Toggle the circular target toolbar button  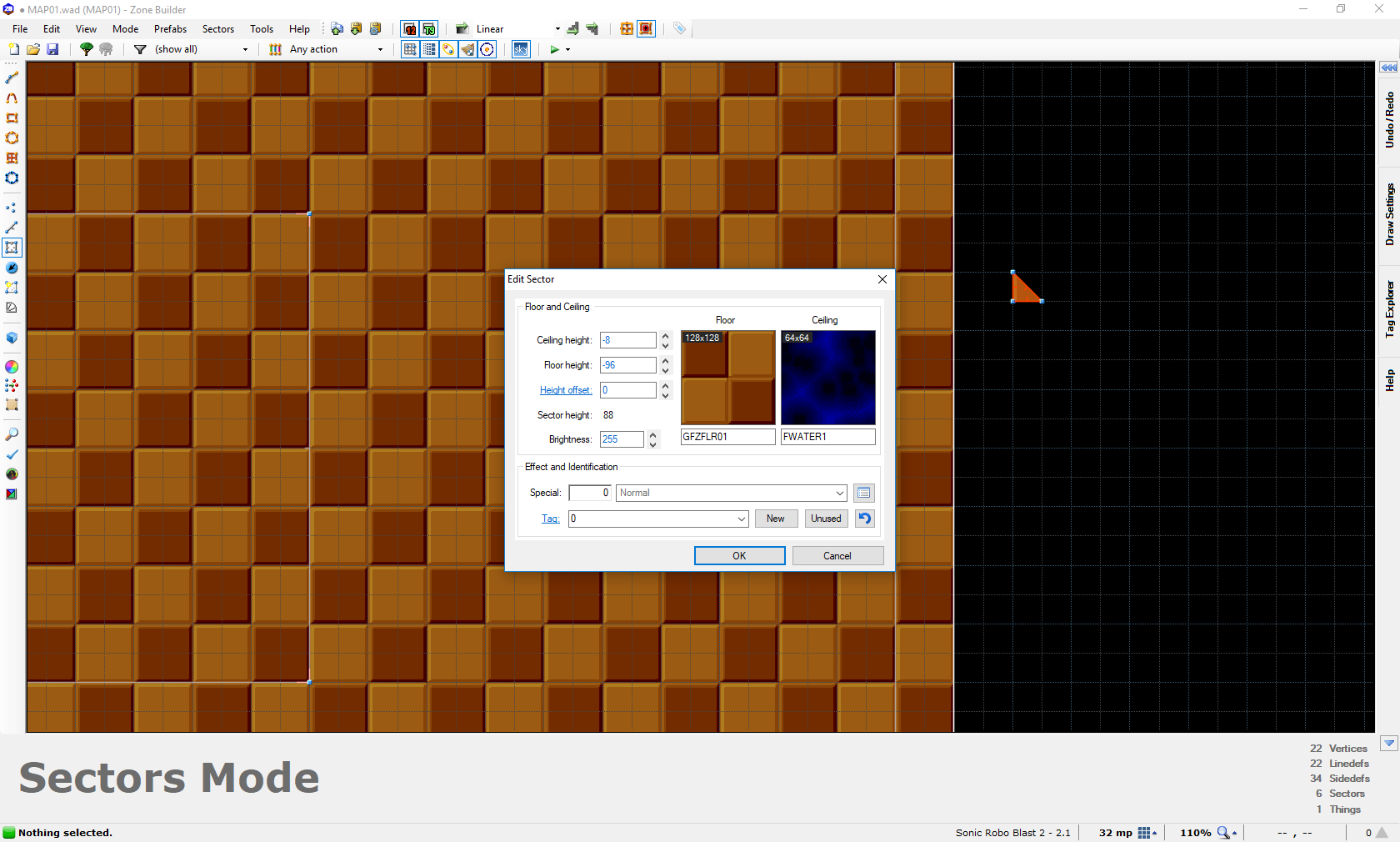point(487,49)
